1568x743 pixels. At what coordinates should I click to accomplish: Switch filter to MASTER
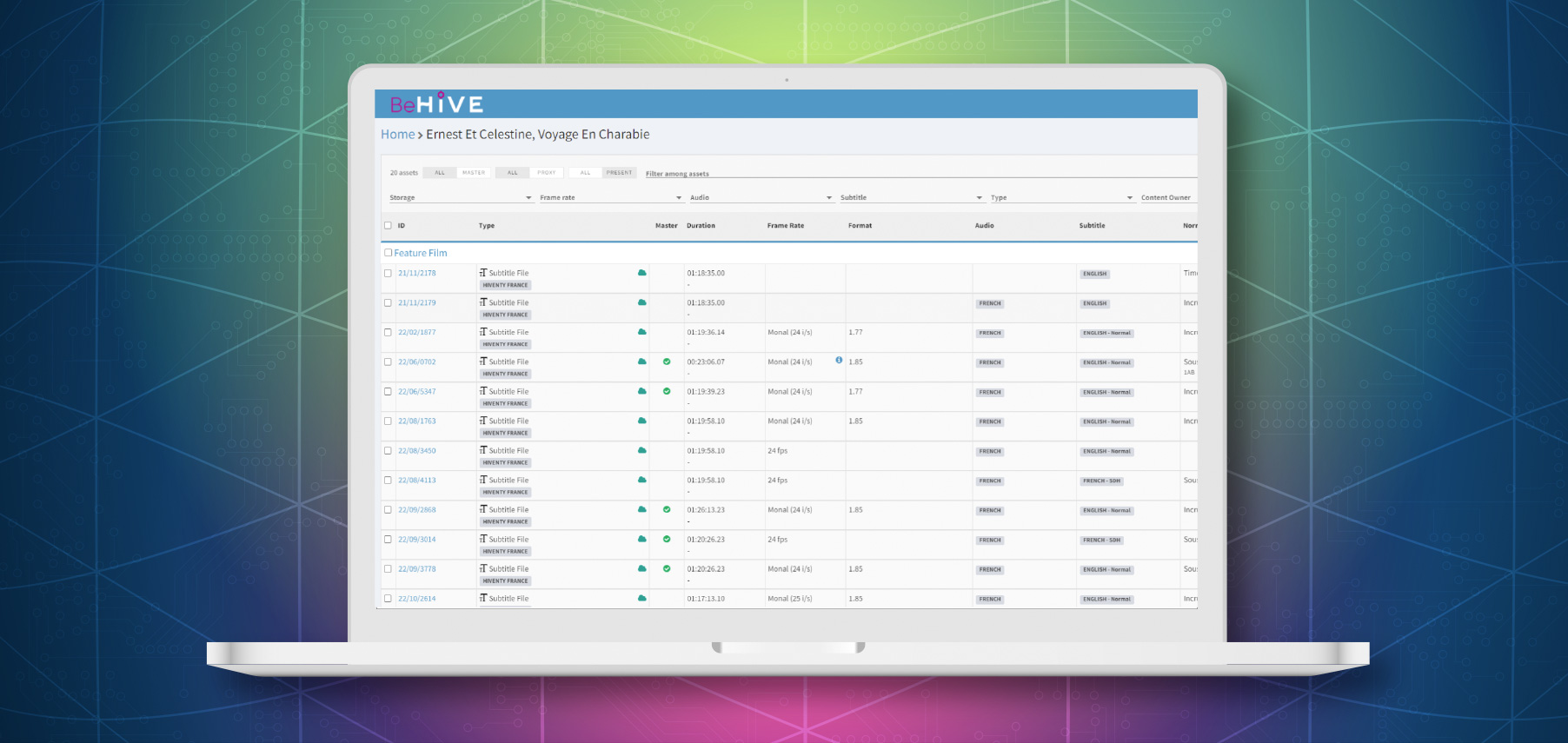[474, 172]
